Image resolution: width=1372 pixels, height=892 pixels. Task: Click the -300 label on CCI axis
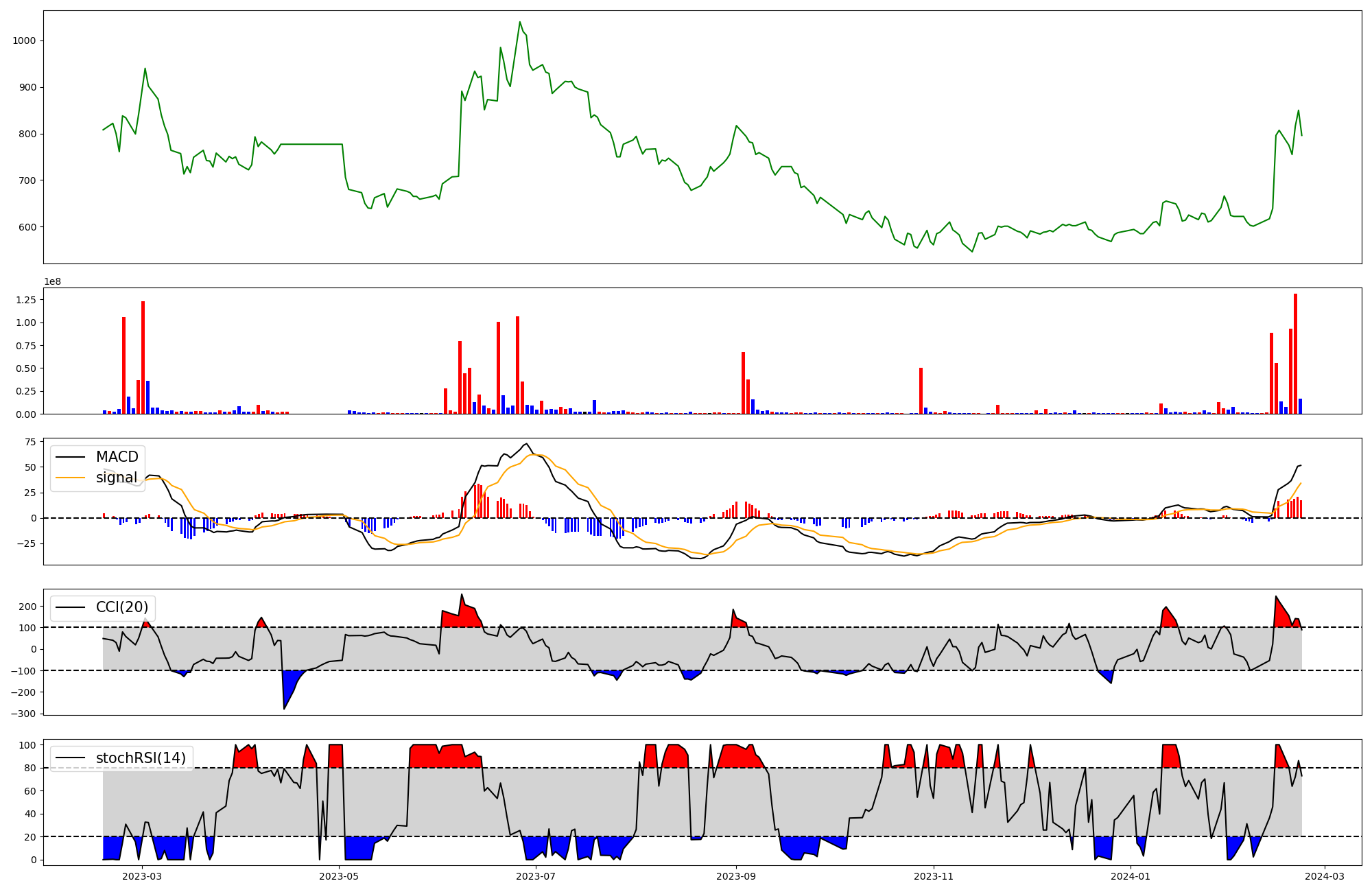22,714
